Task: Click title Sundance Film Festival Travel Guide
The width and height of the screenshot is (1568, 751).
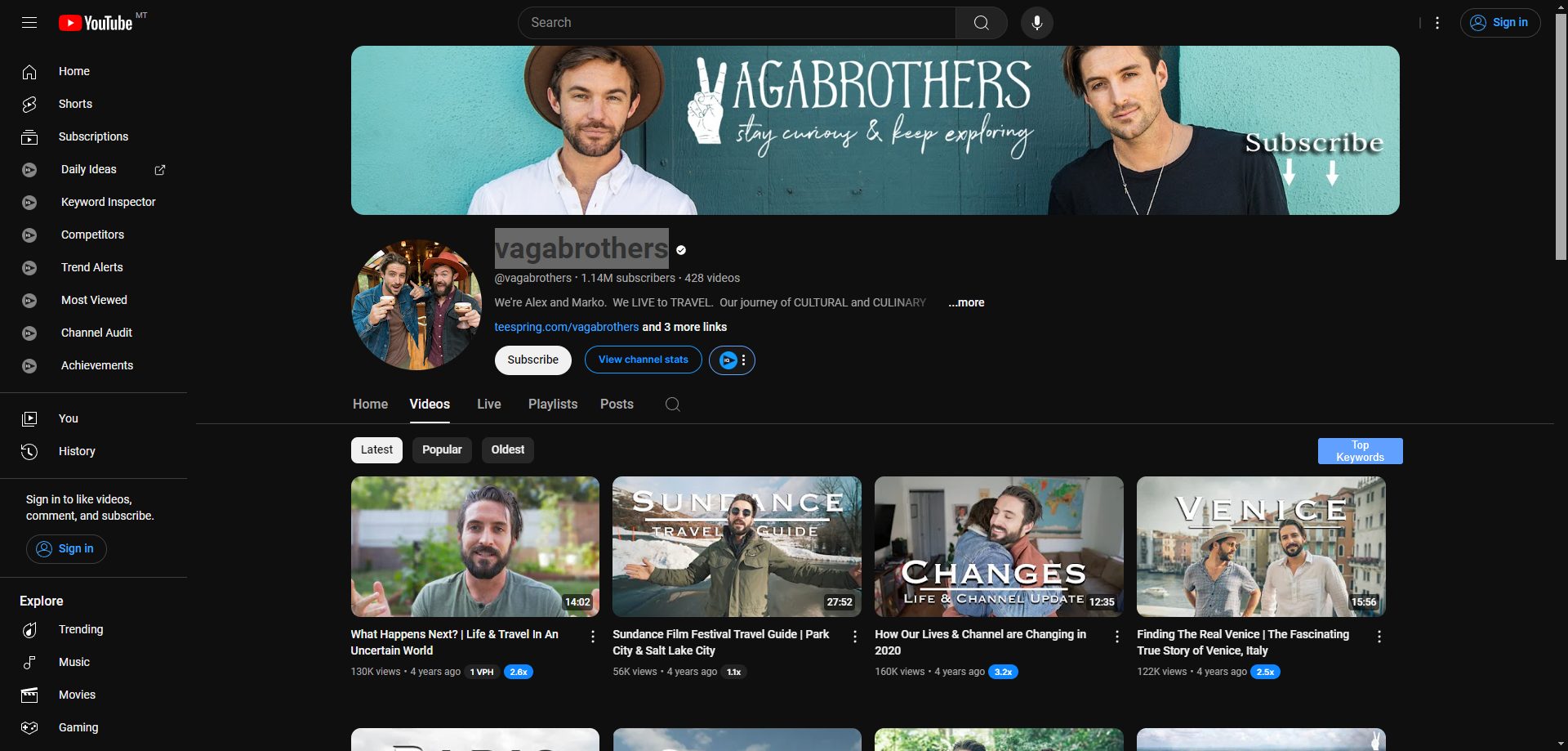Action: point(721,642)
